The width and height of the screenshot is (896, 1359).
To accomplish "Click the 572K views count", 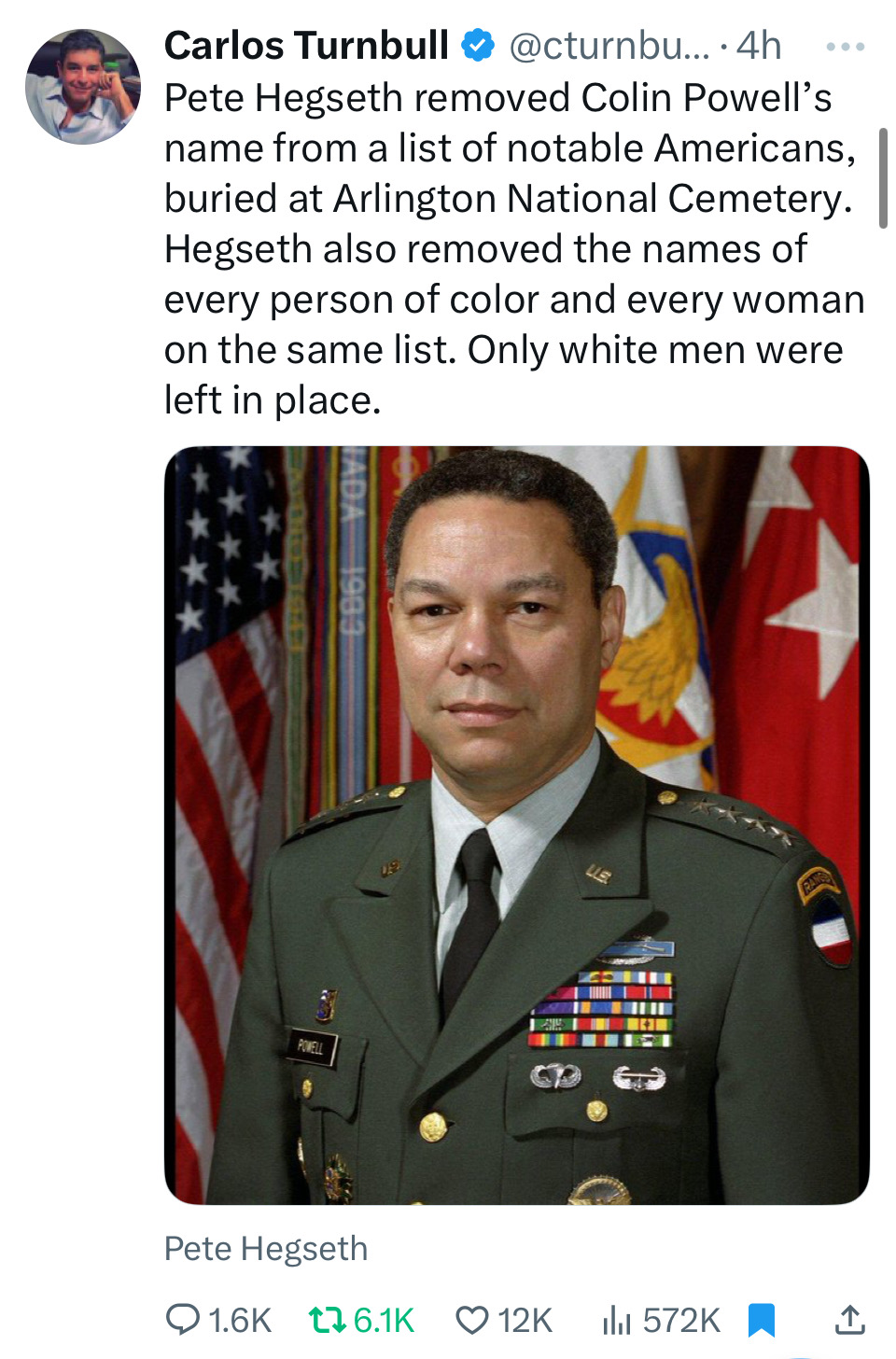I will pos(681,1321).
